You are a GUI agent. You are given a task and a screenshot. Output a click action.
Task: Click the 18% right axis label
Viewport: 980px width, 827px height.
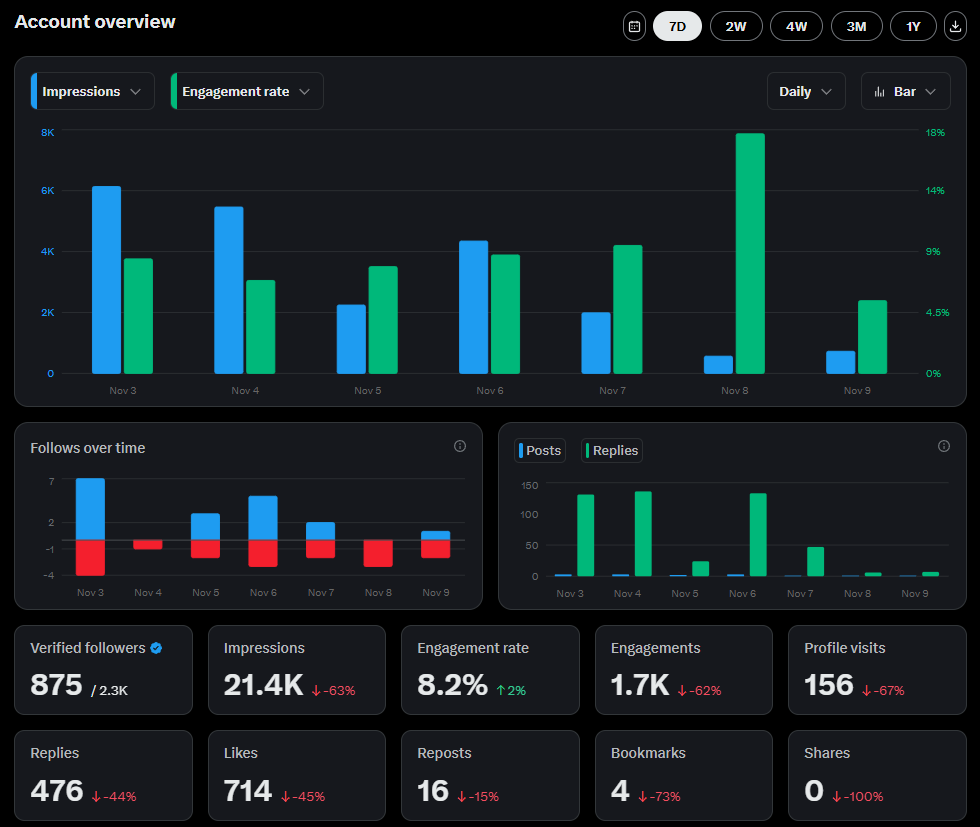(x=935, y=133)
